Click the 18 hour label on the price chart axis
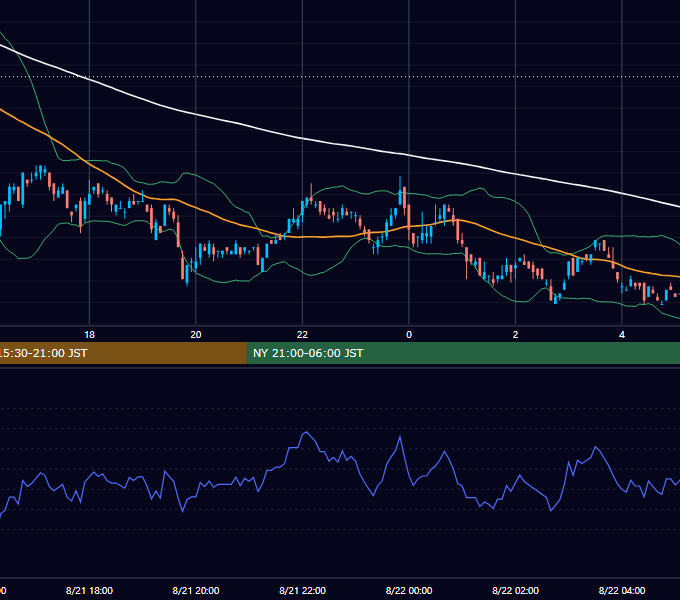The width and height of the screenshot is (680, 600). click(89, 335)
